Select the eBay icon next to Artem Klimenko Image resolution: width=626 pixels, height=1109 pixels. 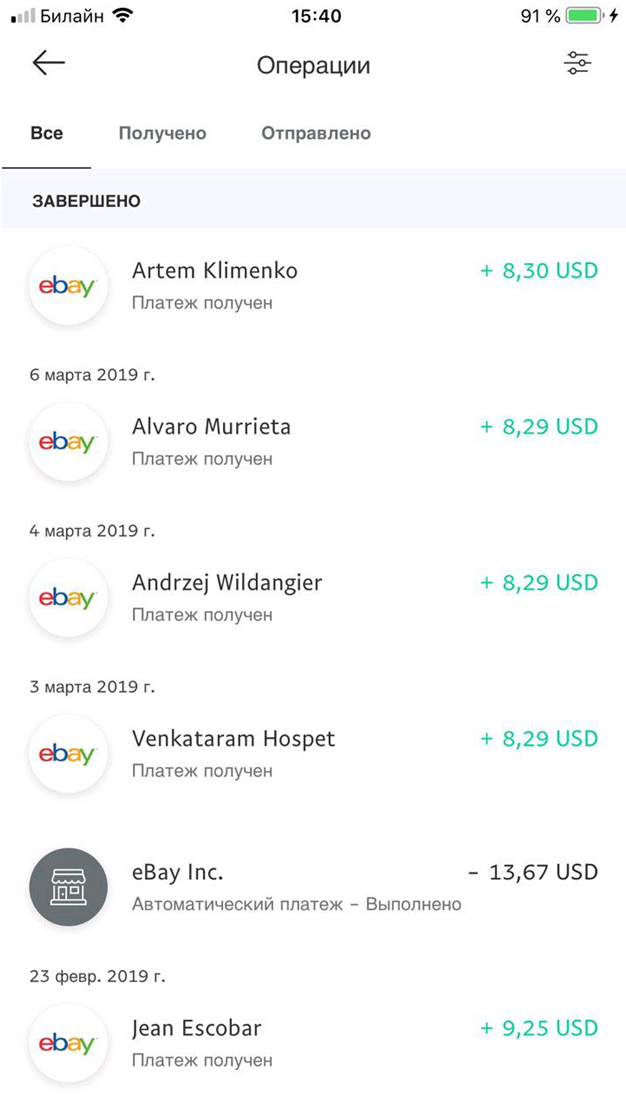pyautogui.click(x=68, y=286)
